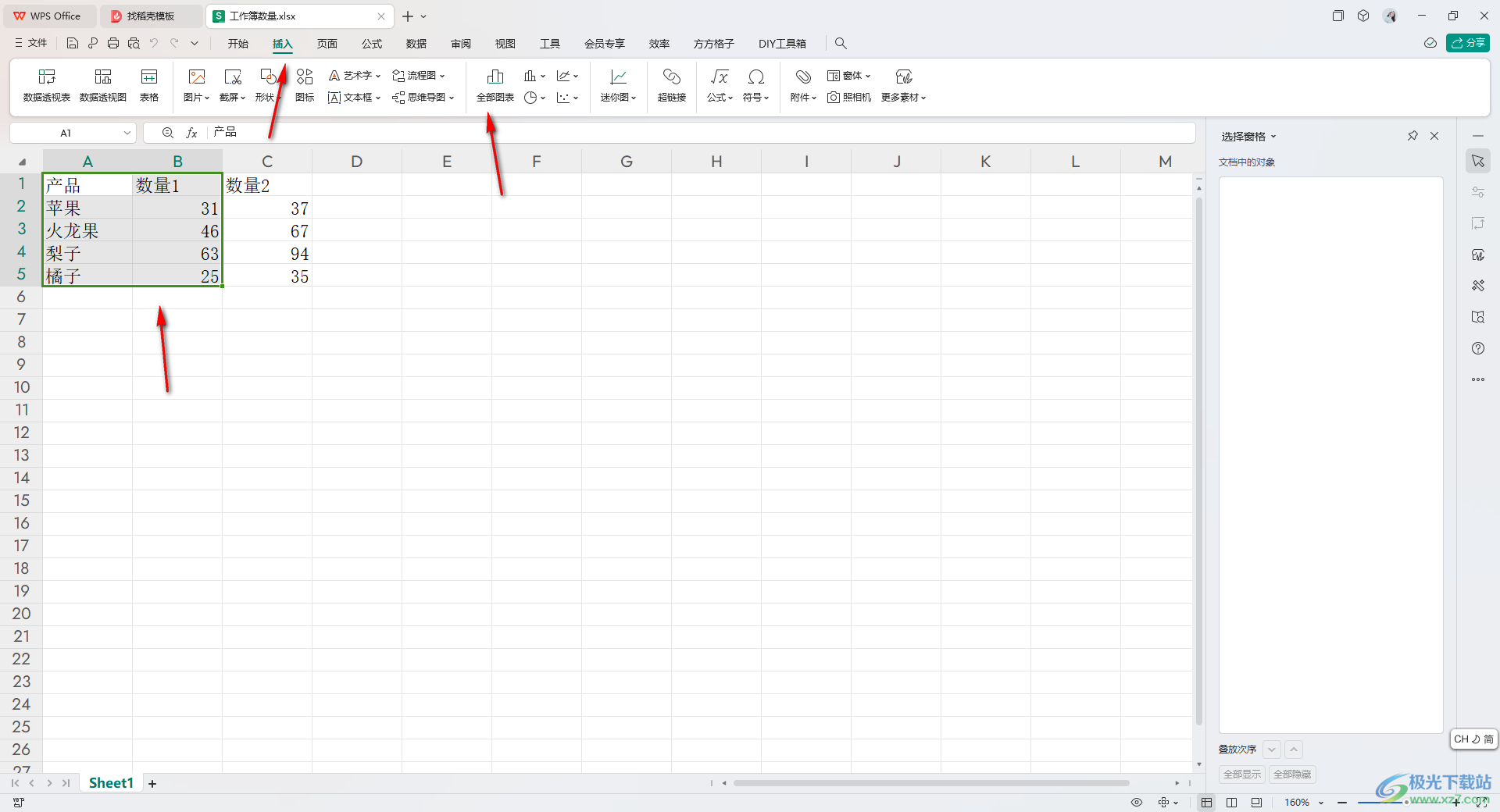1500x812 pixels.
Task: Insert a 超链接 hyperlink
Action: 672,85
